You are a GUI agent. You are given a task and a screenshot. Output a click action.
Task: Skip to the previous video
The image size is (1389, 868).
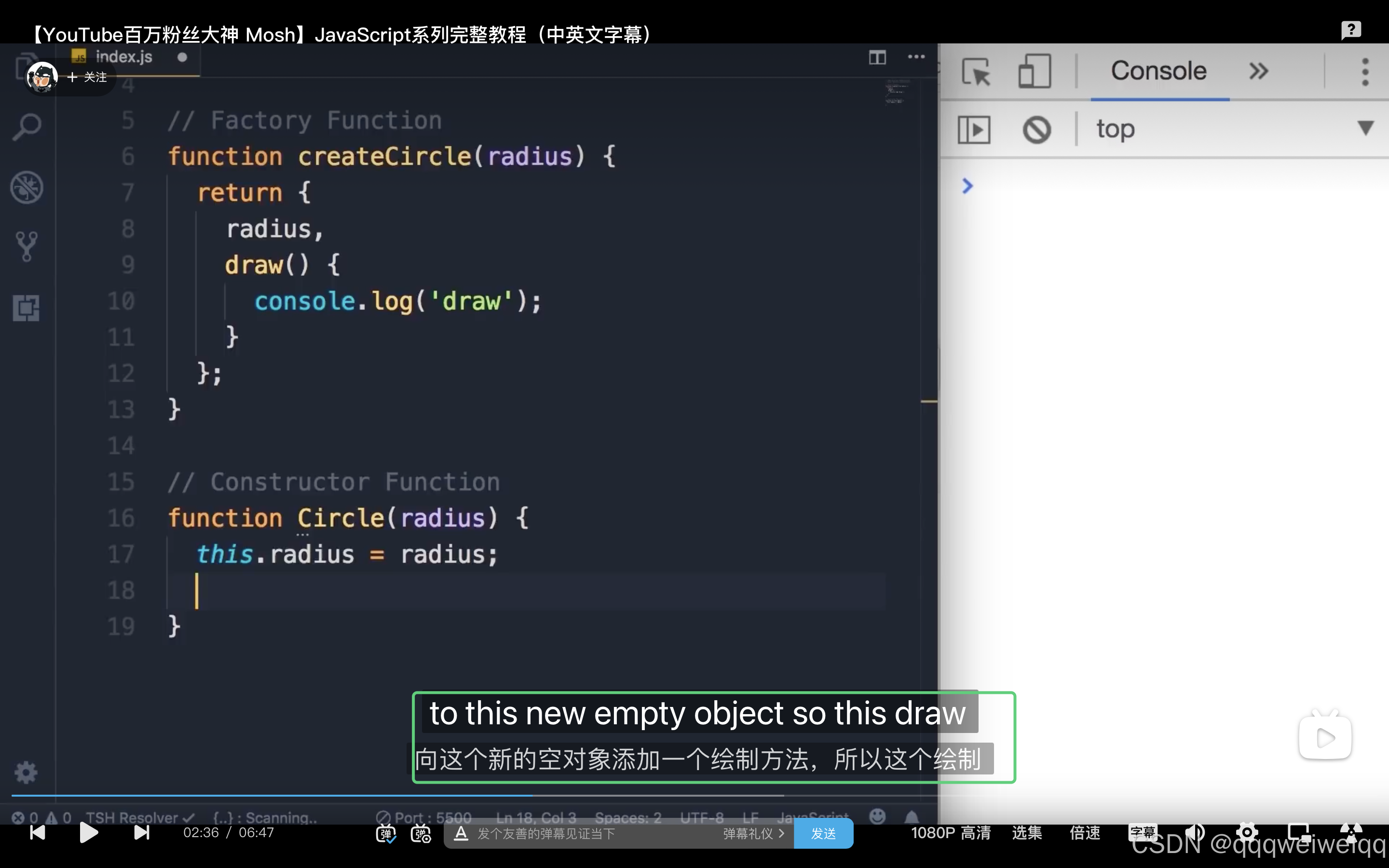(37, 832)
